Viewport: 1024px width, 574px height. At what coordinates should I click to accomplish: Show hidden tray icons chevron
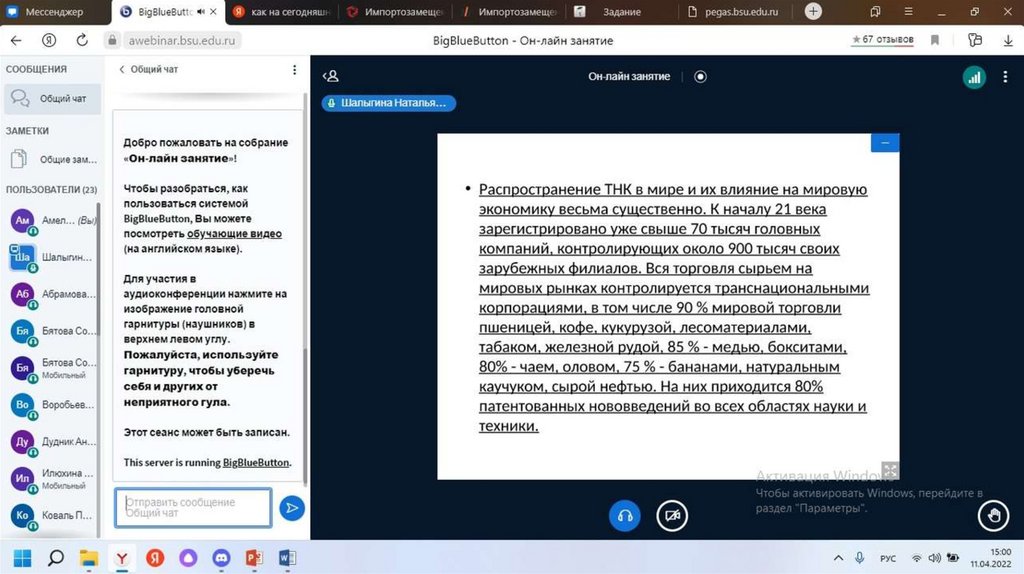[838, 558]
